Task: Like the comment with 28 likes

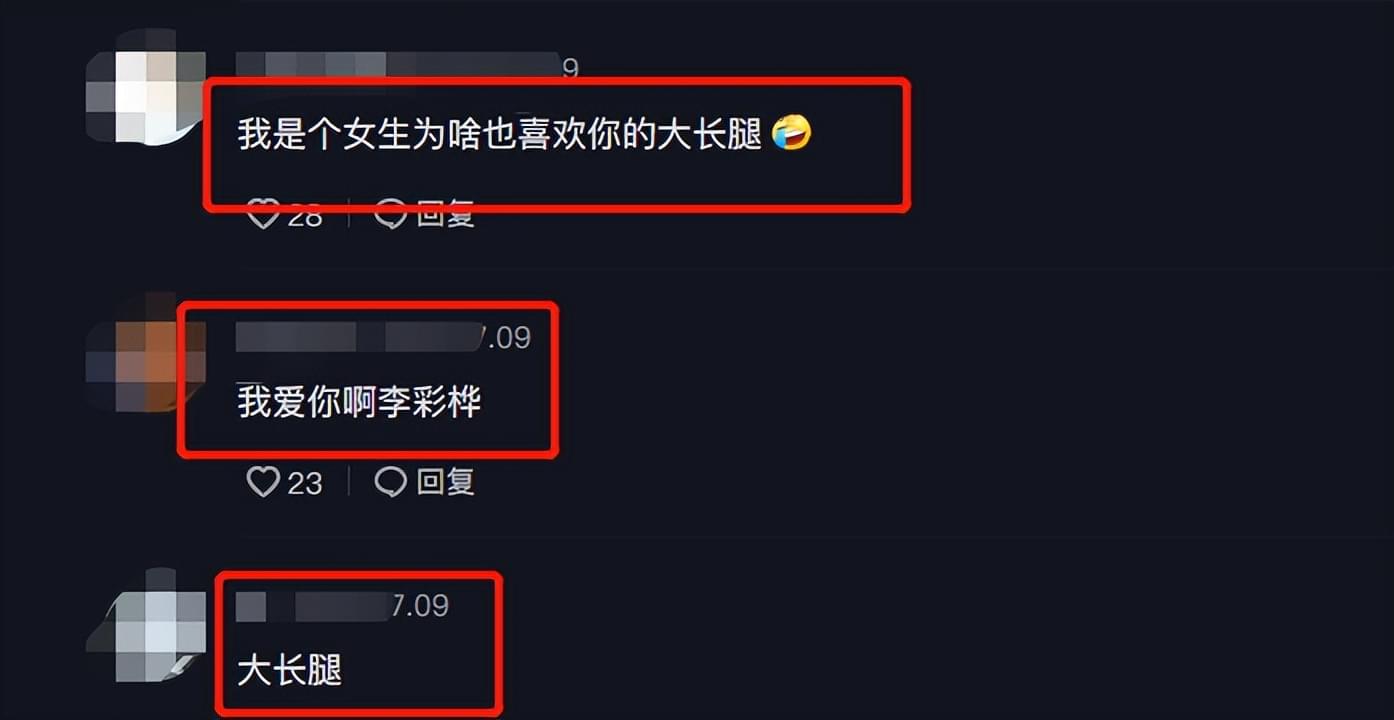Action: click(262, 213)
